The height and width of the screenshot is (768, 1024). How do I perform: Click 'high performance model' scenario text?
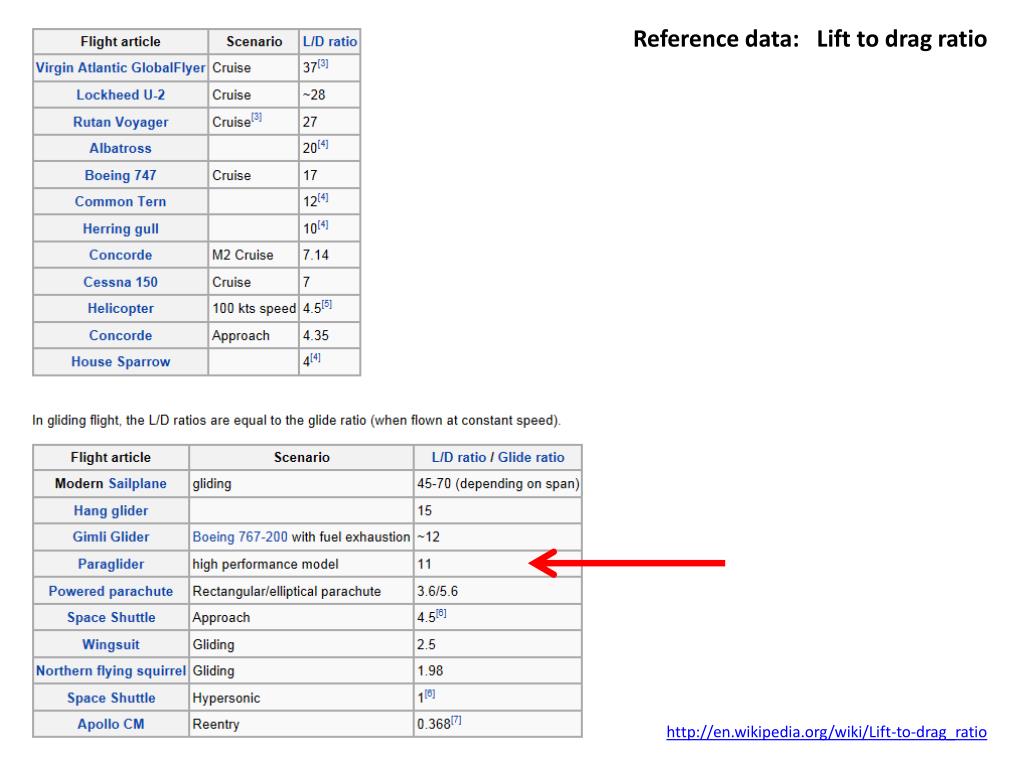266,564
